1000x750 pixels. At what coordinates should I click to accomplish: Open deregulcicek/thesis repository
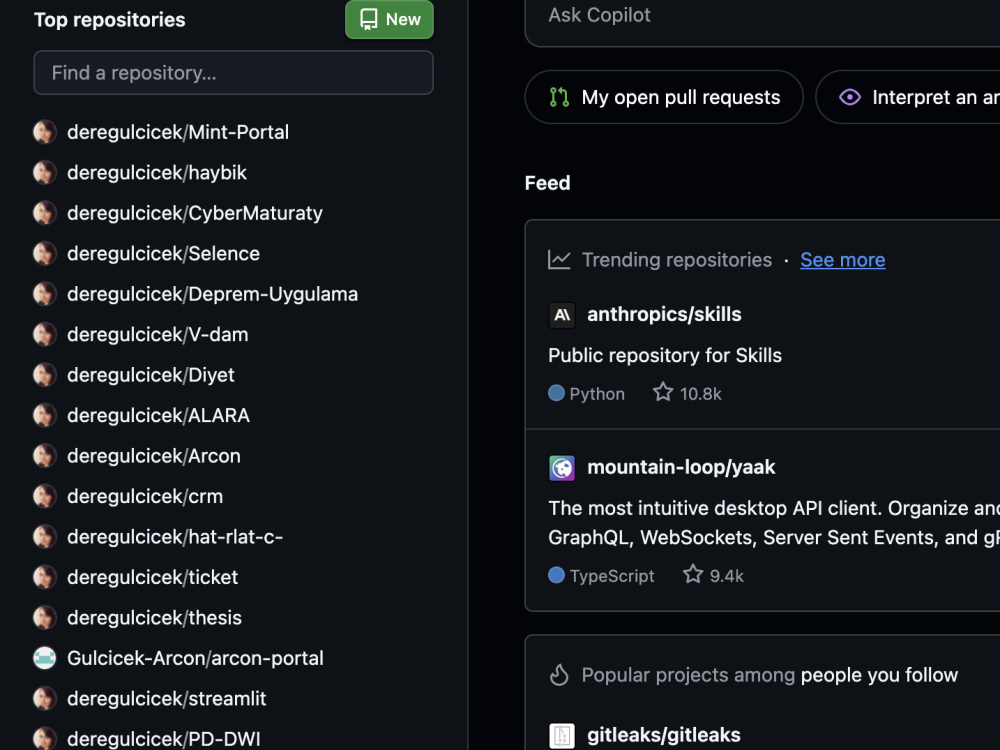click(x=154, y=618)
